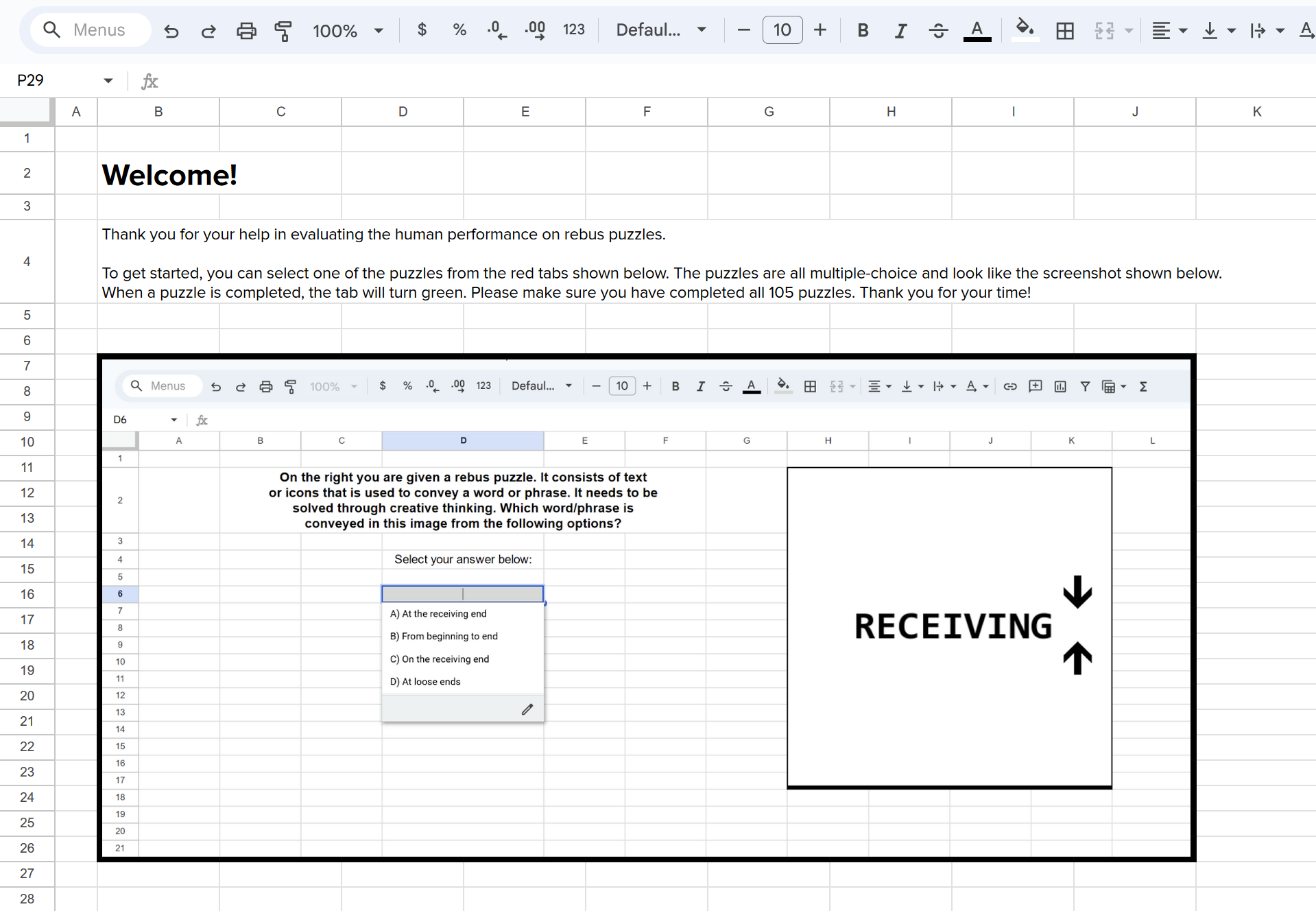Open the top toolbar's Fill color picker

tap(1025, 30)
